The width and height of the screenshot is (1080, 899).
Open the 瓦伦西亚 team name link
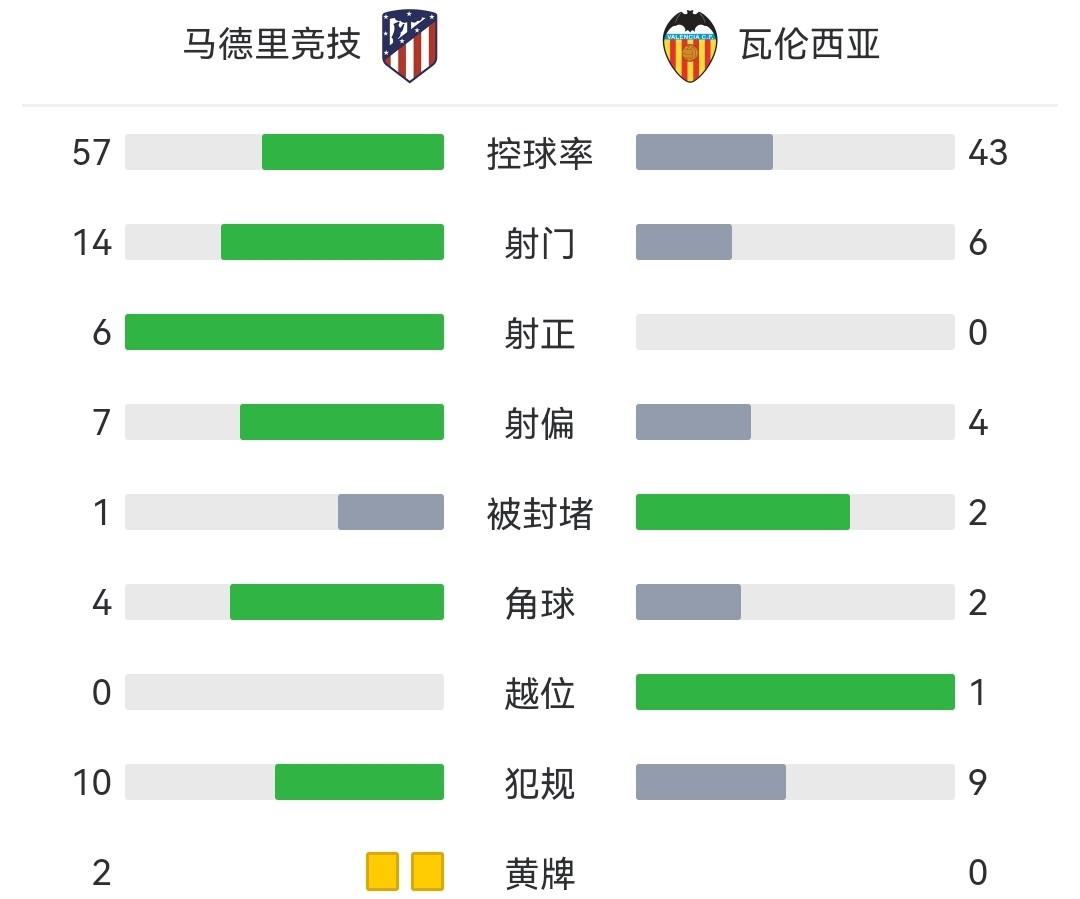pos(810,45)
